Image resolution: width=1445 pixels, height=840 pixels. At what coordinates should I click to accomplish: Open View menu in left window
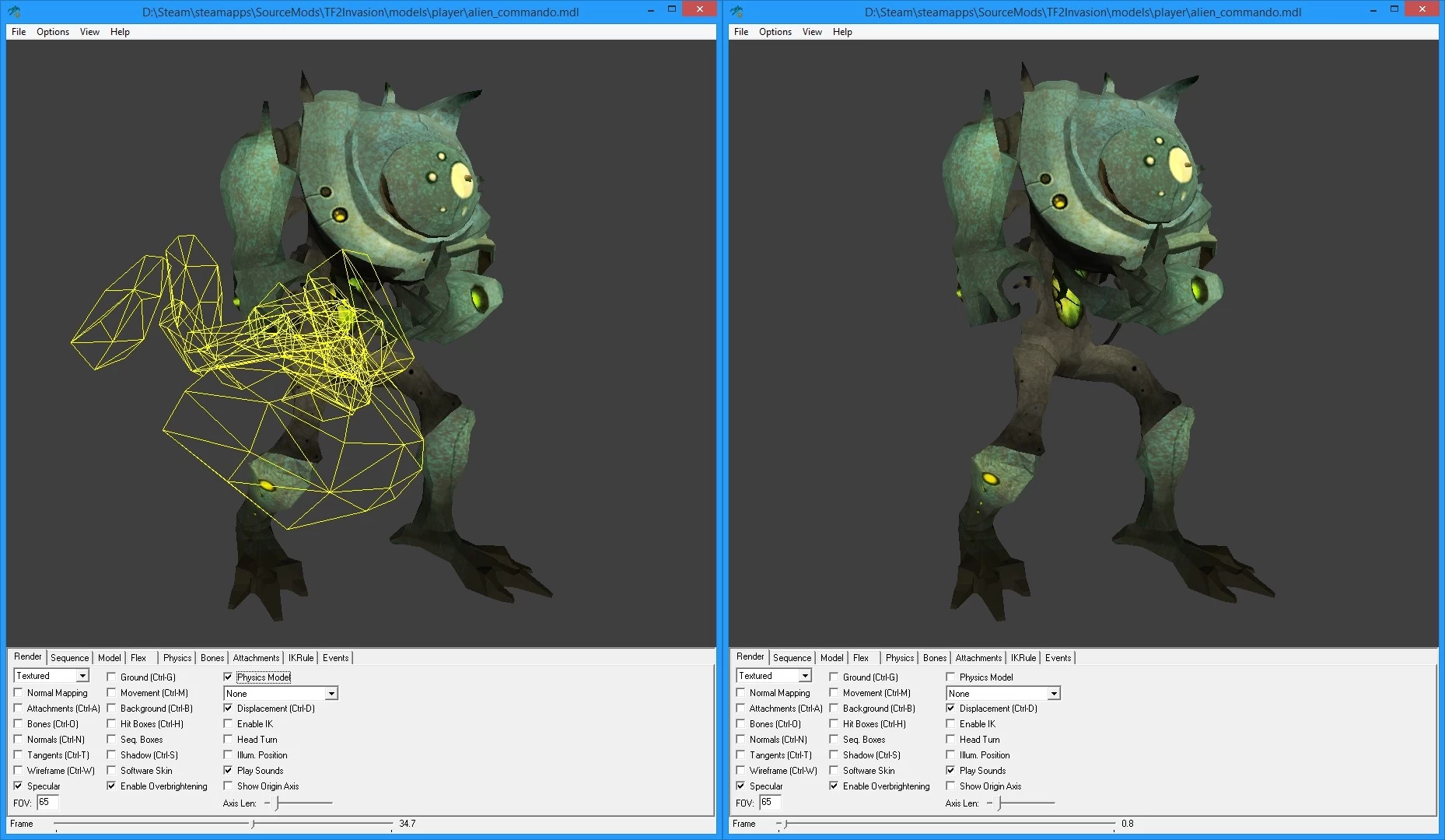[89, 32]
